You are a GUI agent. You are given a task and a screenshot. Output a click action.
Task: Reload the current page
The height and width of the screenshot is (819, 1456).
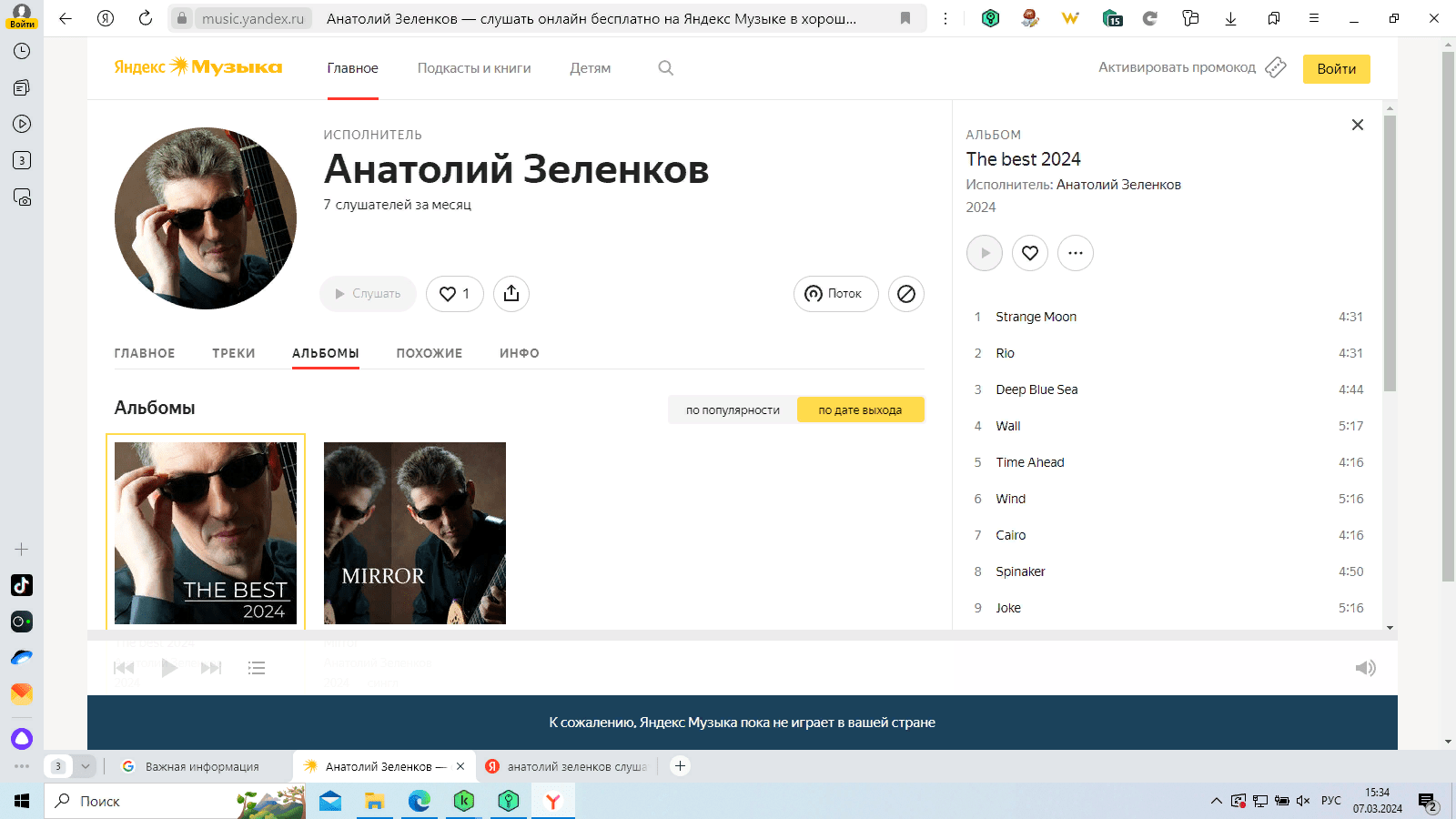[146, 18]
